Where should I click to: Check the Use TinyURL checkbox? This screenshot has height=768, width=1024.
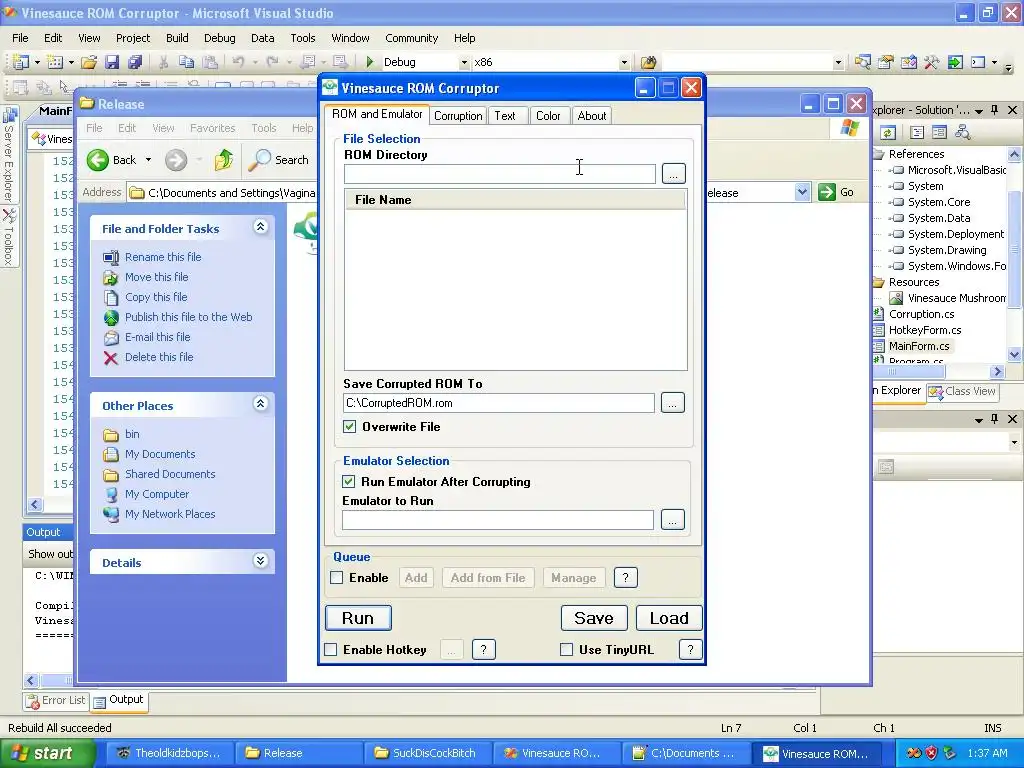click(566, 649)
